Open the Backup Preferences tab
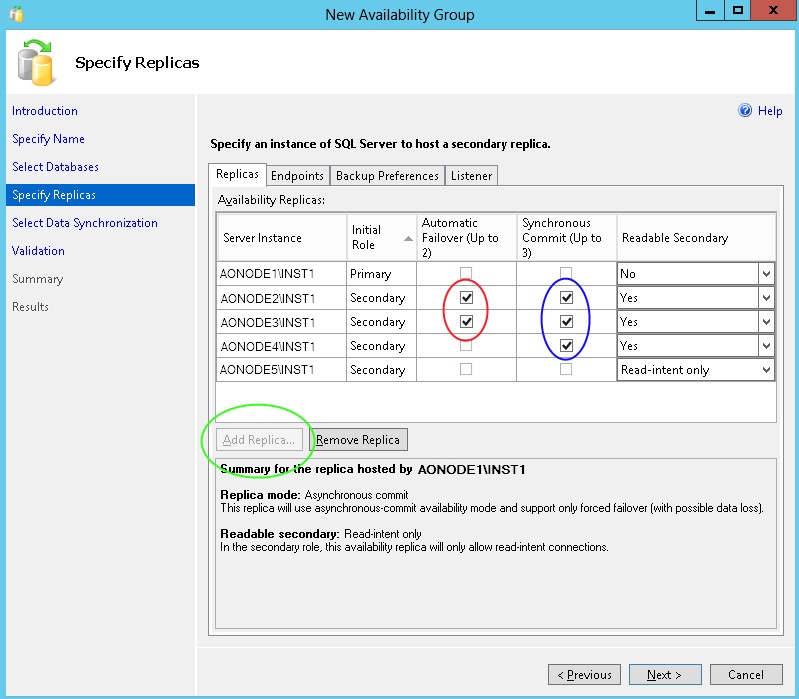The height and width of the screenshot is (699, 799). [387, 176]
